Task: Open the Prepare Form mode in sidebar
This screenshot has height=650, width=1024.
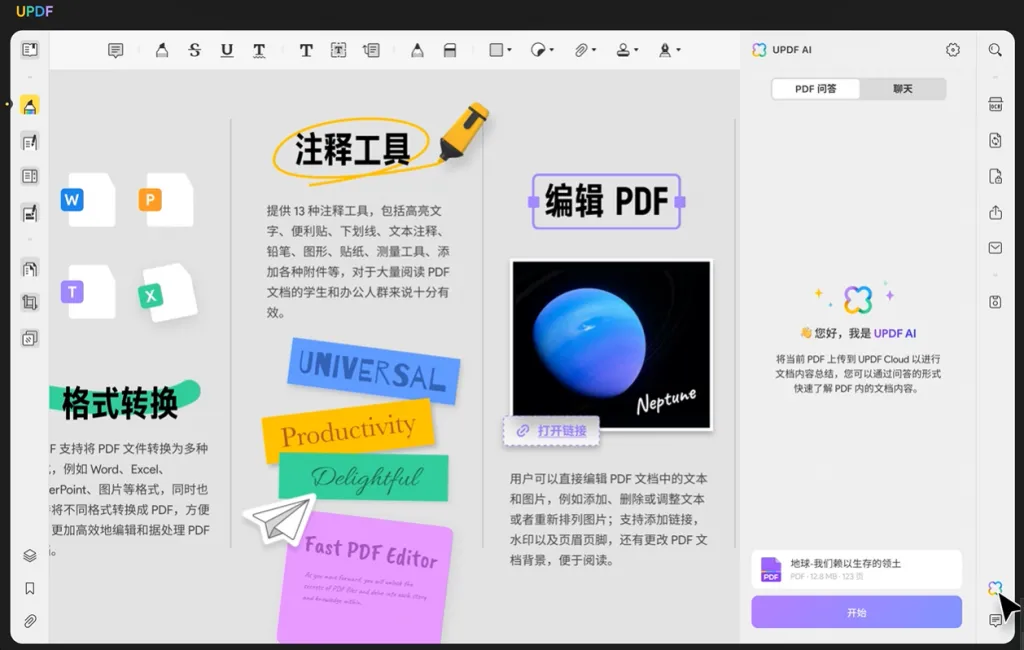Action: pos(29,176)
